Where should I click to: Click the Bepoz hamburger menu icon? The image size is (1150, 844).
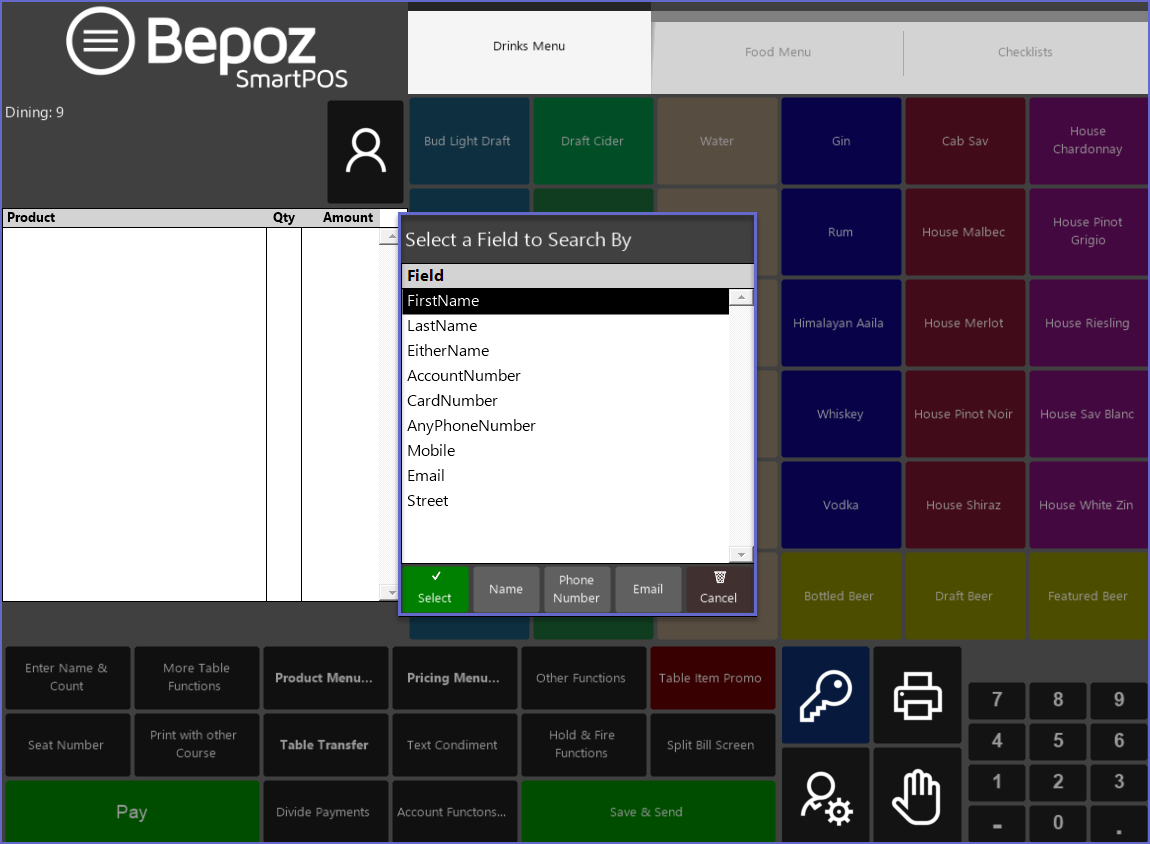tap(100, 41)
